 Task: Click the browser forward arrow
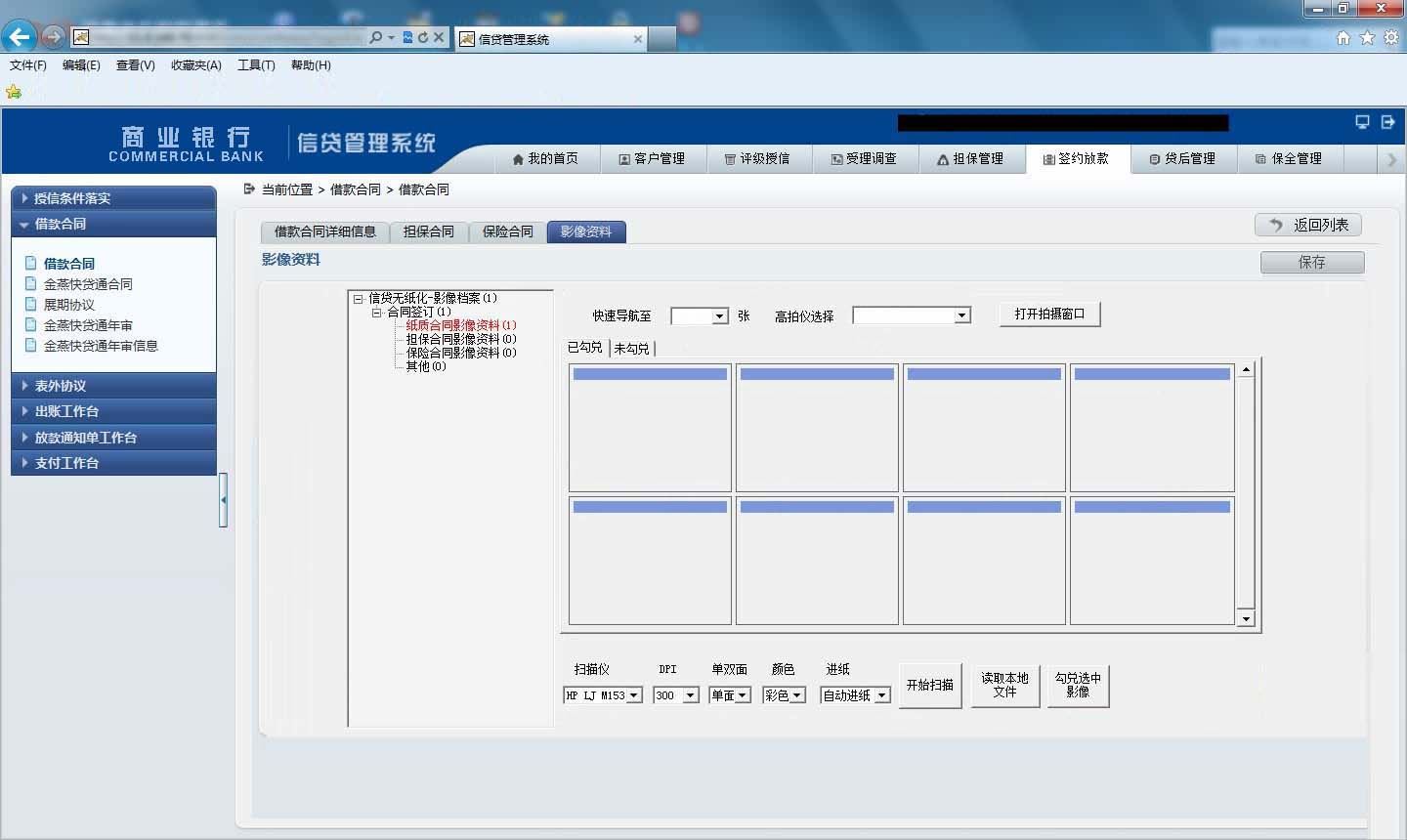(x=53, y=37)
